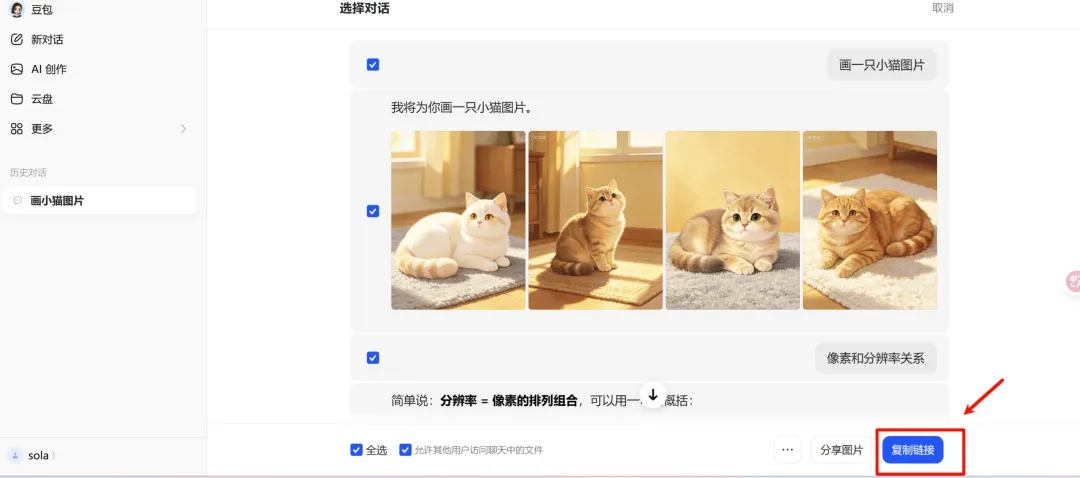
Task: Click the 复制链接 button
Action: tap(913, 450)
